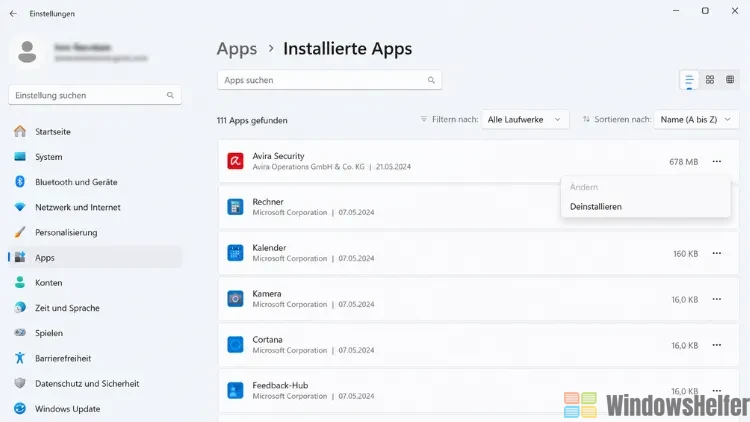Click in the Apps suchen field
The width and height of the screenshot is (750, 422).
(x=330, y=80)
